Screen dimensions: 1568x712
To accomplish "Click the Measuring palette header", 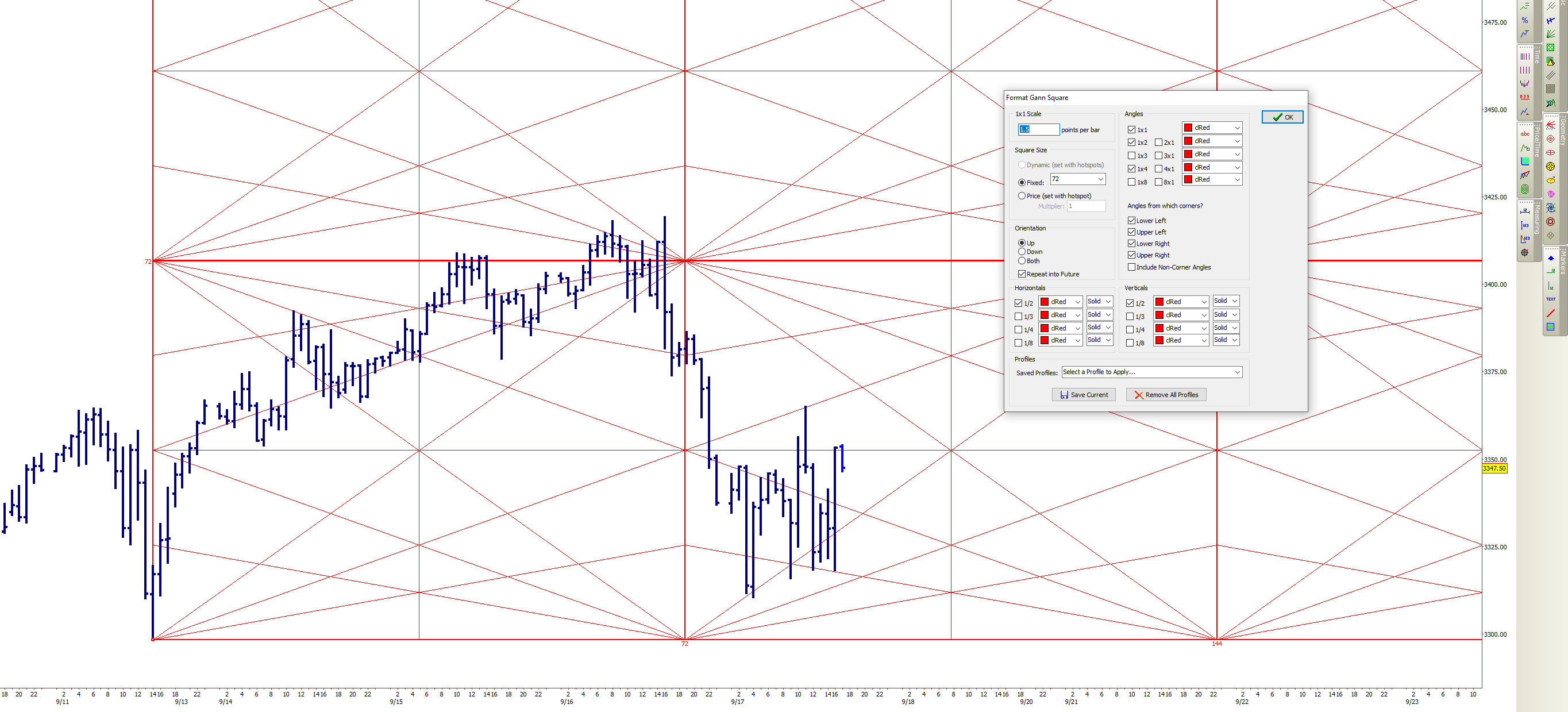I will click(1537, 220).
